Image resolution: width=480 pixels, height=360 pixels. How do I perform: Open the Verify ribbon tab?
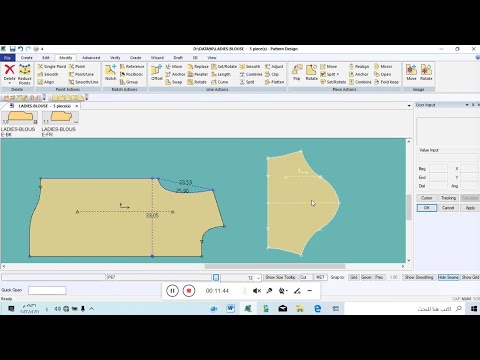pyautogui.click(x=115, y=58)
